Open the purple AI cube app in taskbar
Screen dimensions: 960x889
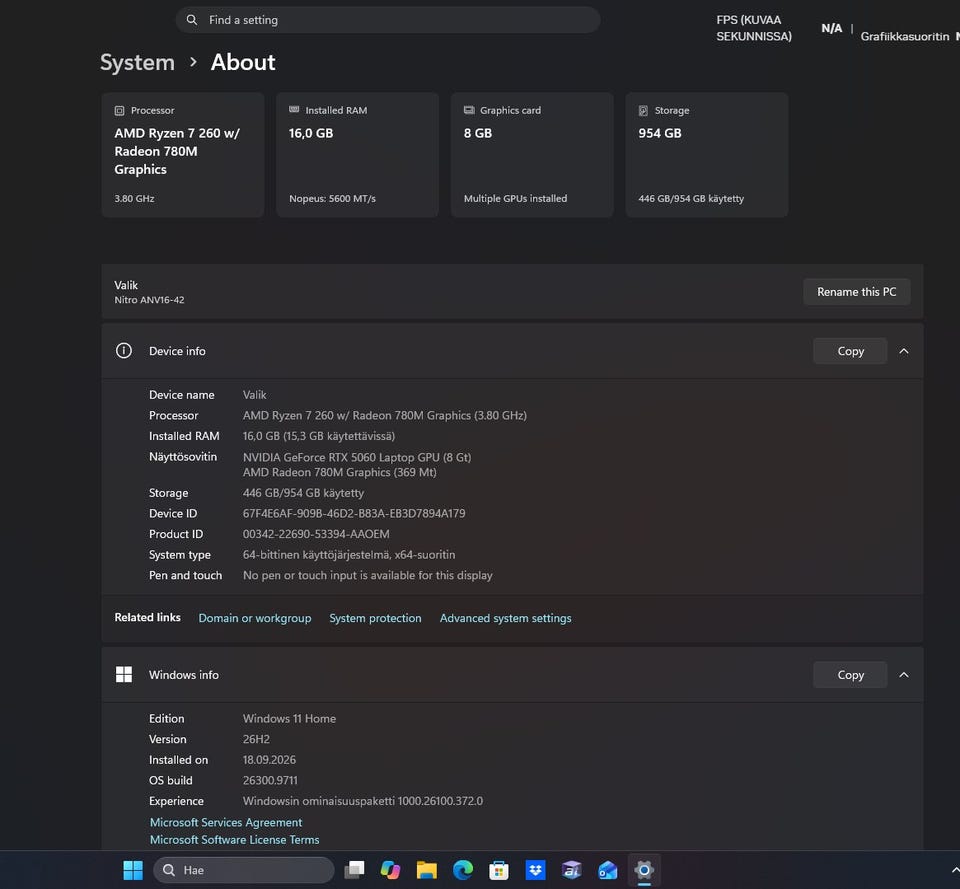click(x=571, y=870)
